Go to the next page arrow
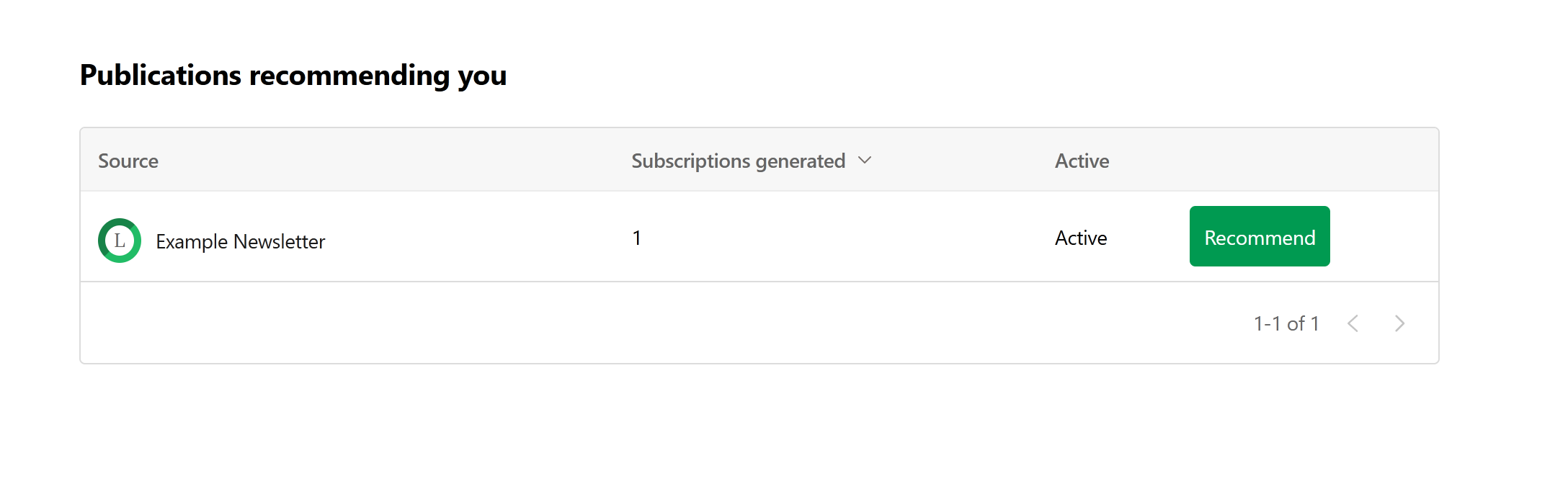The height and width of the screenshot is (489, 1568). (1399, 324)
